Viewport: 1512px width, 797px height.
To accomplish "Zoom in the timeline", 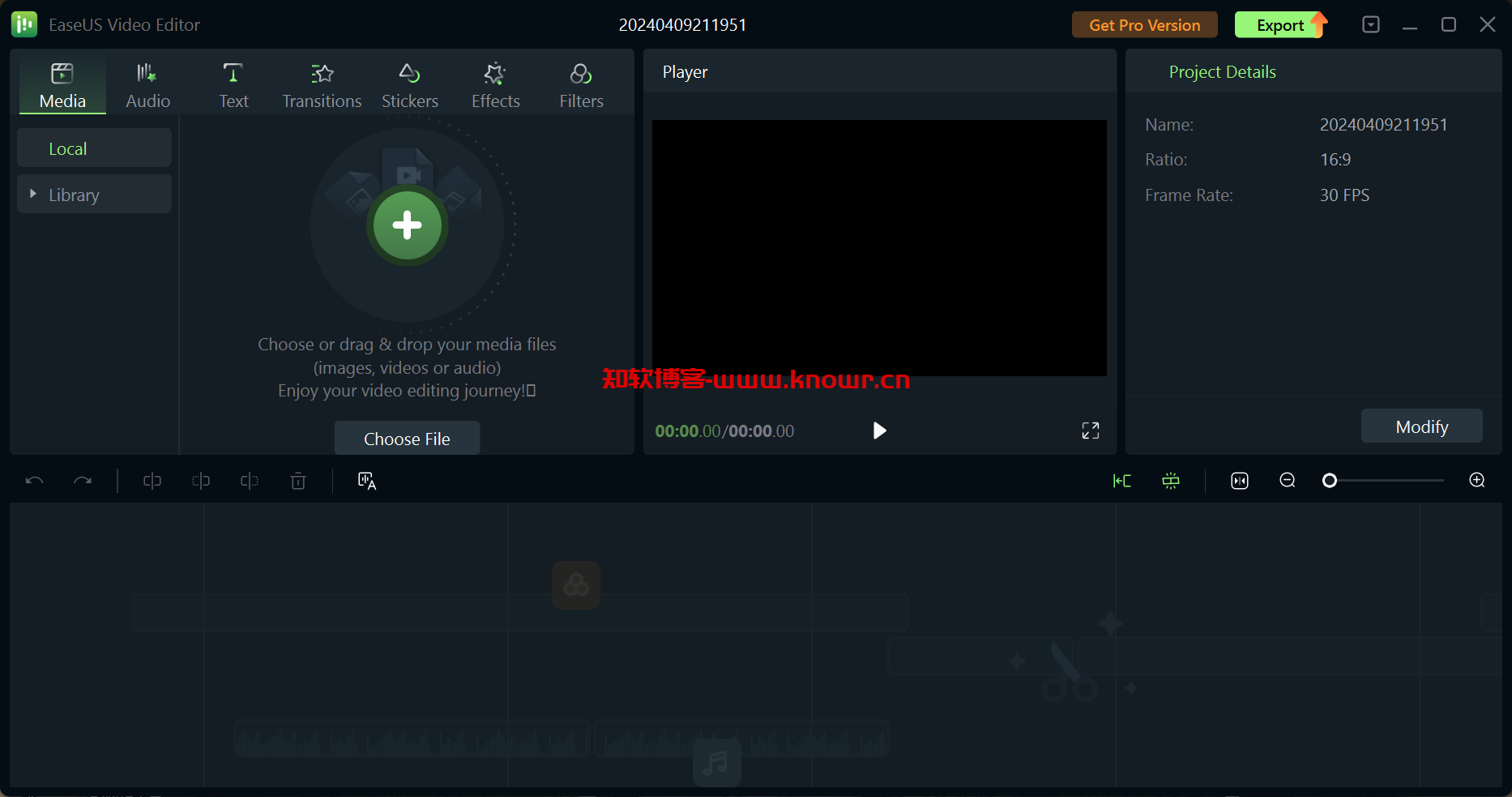I will click(1477, 480).
